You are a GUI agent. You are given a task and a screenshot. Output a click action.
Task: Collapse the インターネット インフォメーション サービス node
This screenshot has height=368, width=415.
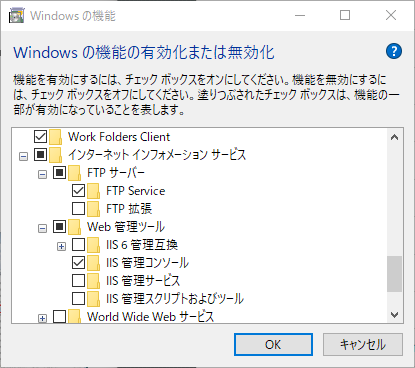pos(23,156)
